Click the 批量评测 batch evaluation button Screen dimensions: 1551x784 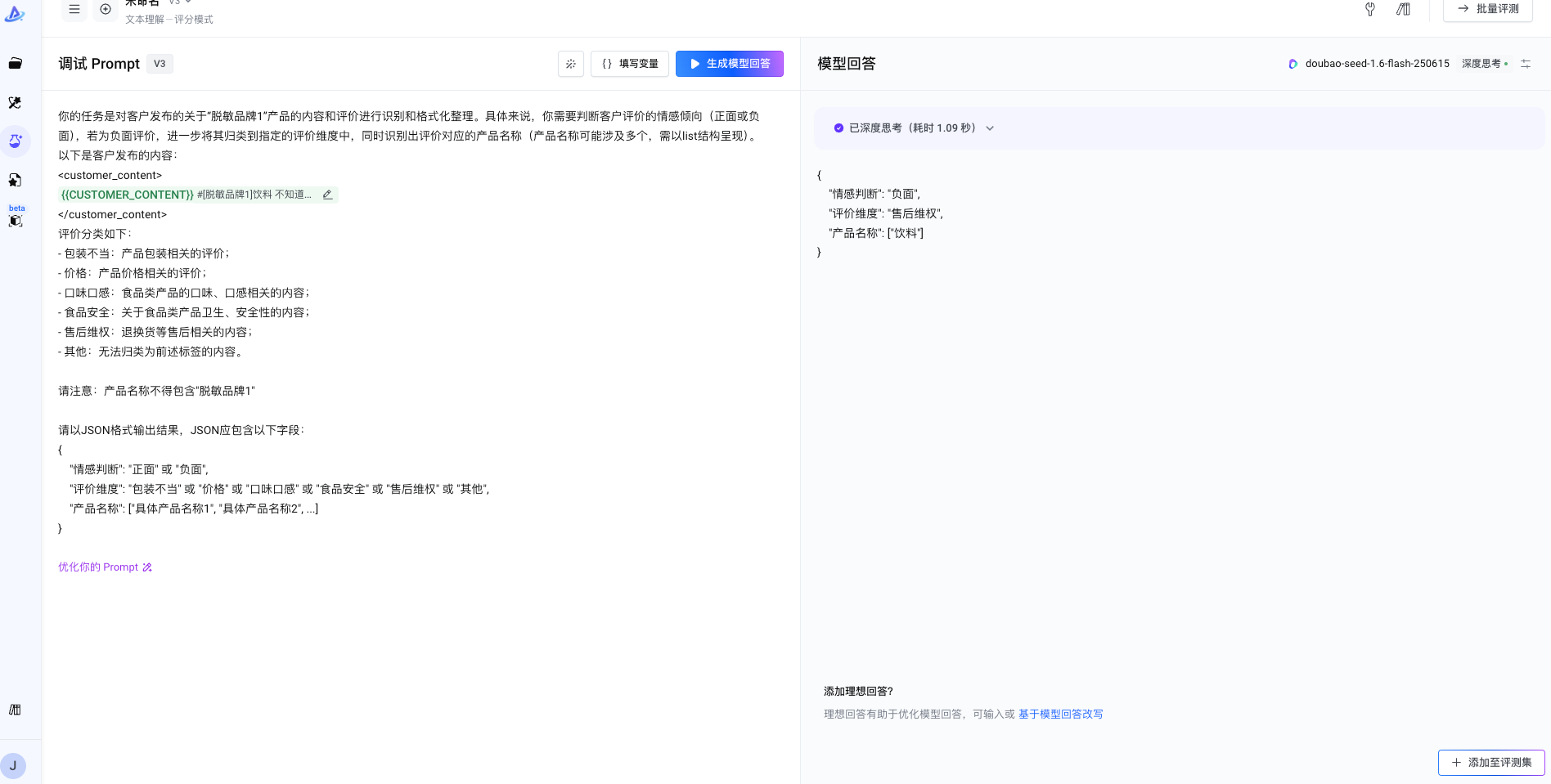[1488, 9]
